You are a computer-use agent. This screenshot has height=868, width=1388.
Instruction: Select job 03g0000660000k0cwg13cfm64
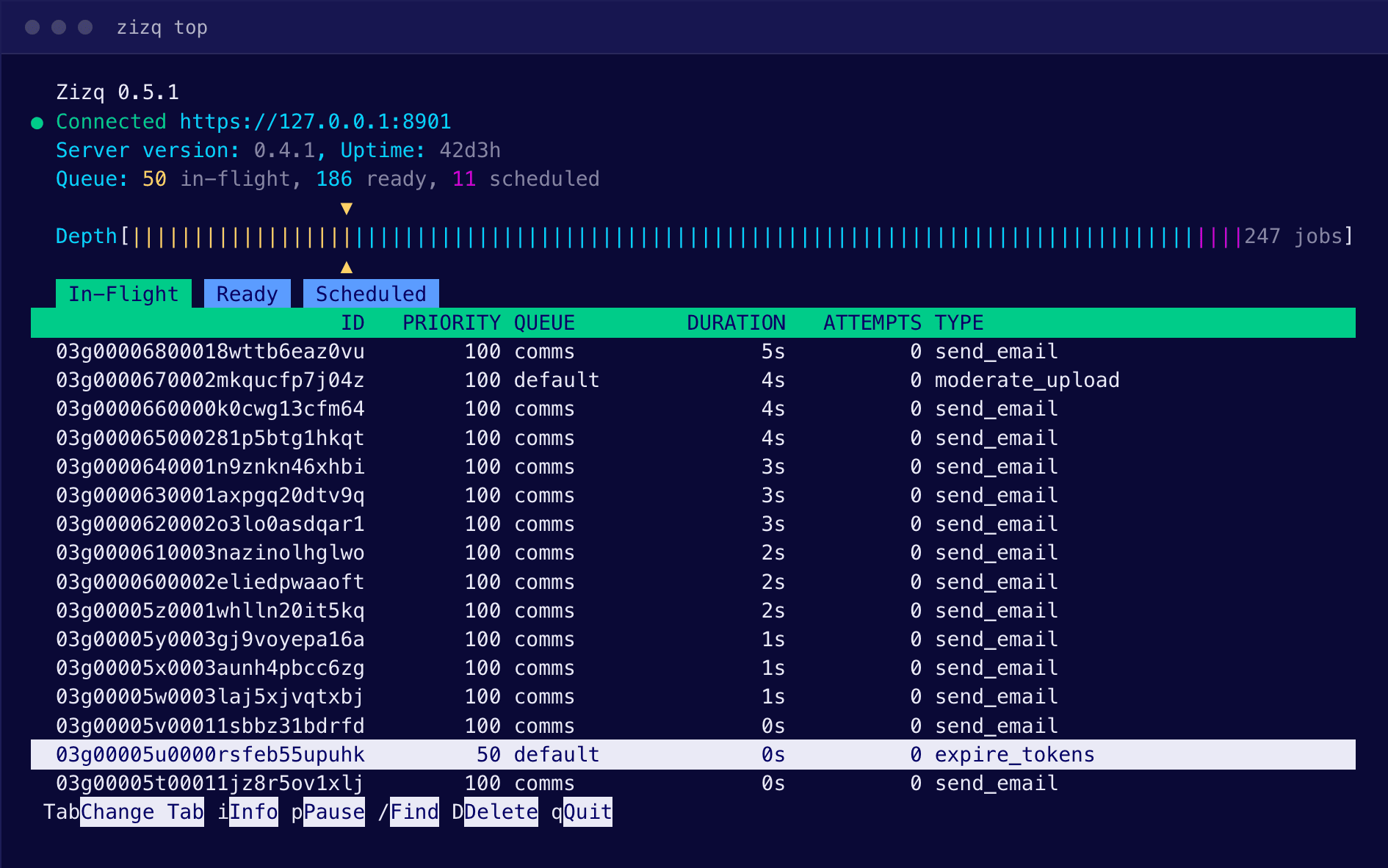(693, 409)
